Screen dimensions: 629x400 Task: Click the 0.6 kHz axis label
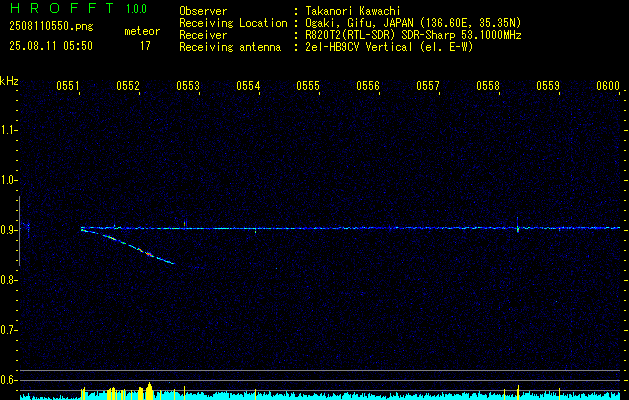(x=8, y=380)
